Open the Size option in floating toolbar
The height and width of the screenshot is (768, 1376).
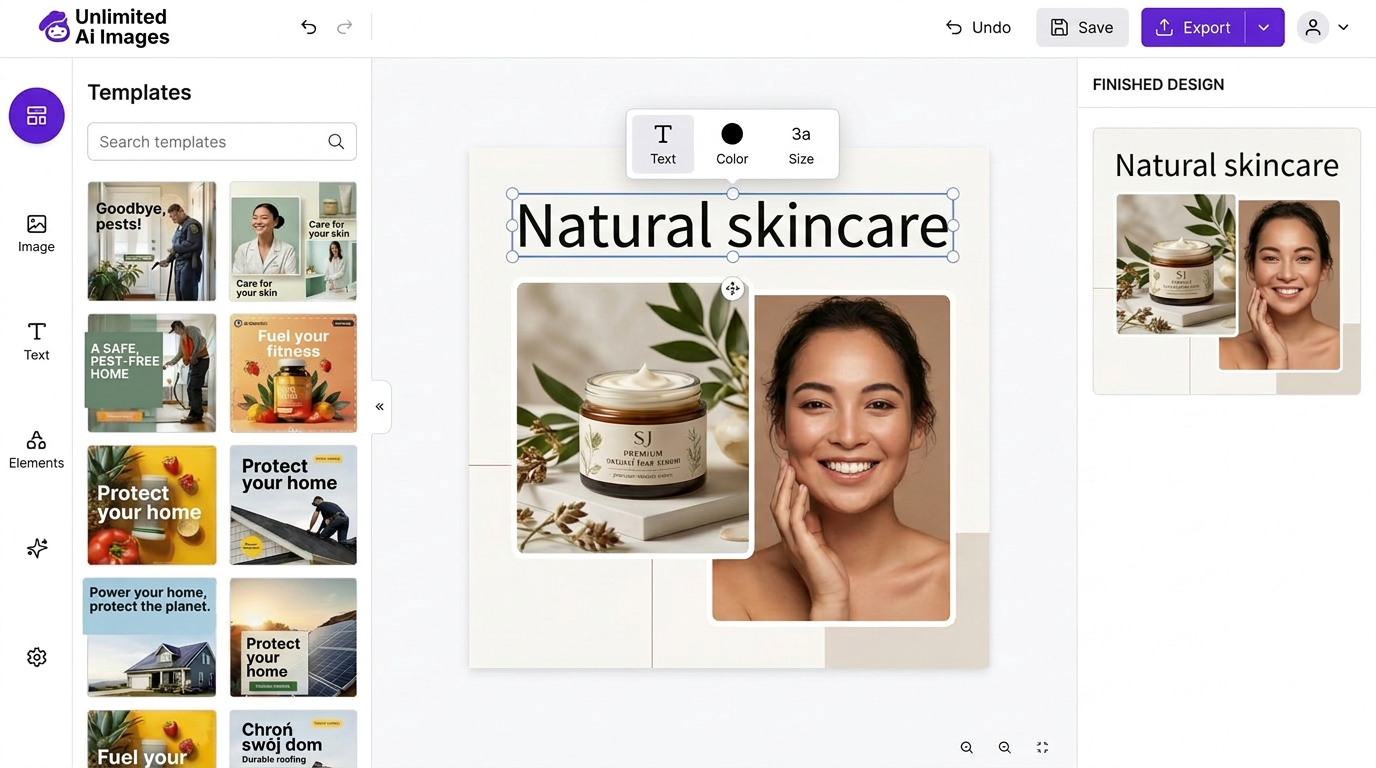click(801, 144)
